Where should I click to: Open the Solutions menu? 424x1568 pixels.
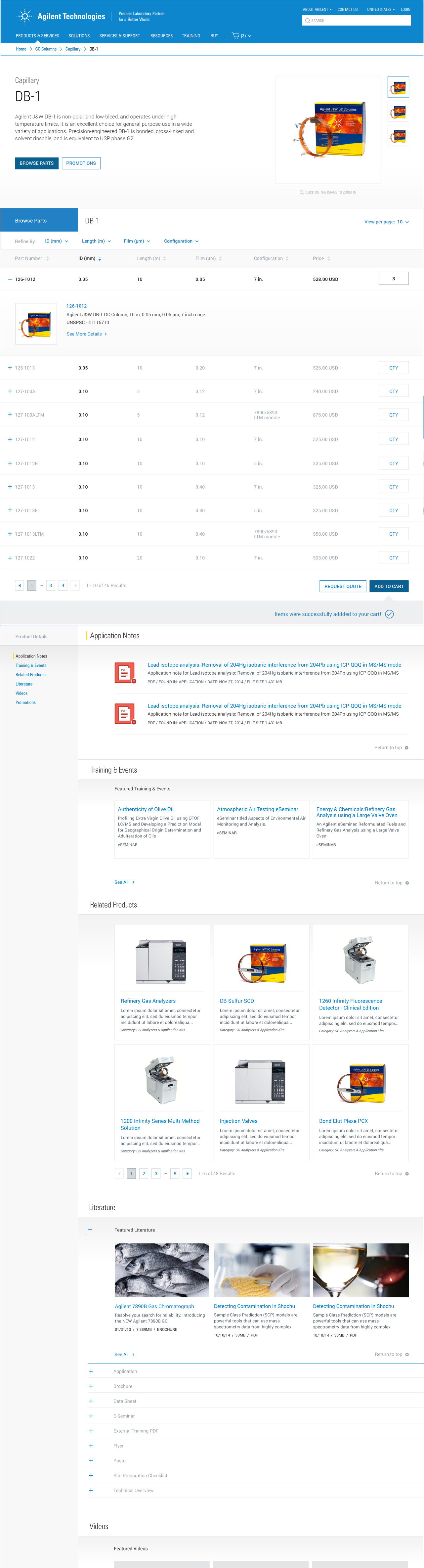point(79,36)
